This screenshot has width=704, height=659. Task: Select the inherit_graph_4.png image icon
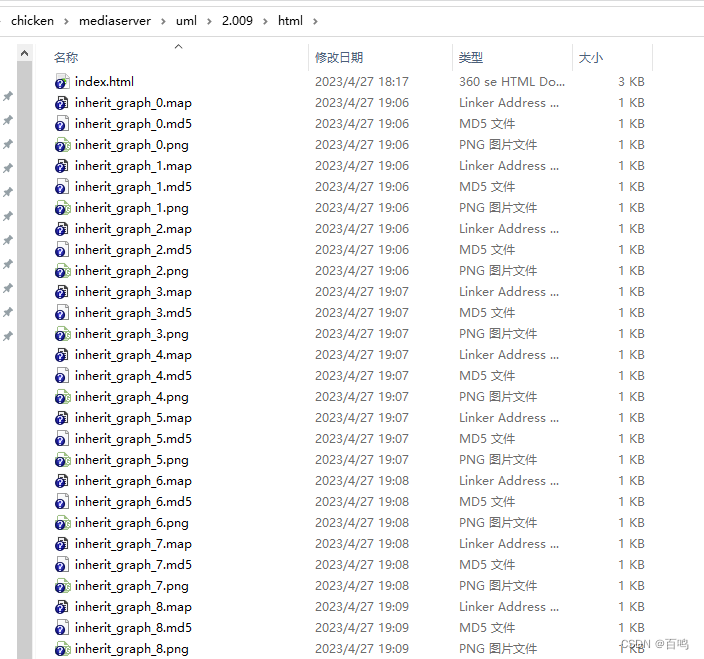62,397
